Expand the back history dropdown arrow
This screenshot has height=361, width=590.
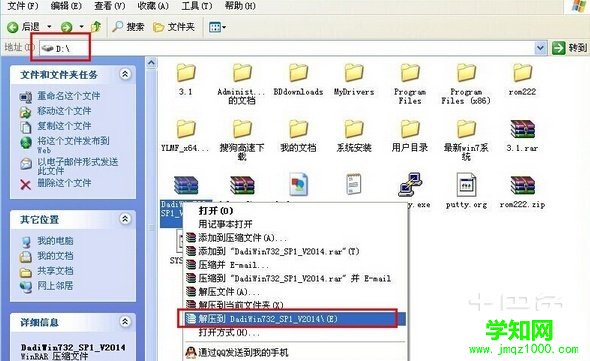click(49, 27)
